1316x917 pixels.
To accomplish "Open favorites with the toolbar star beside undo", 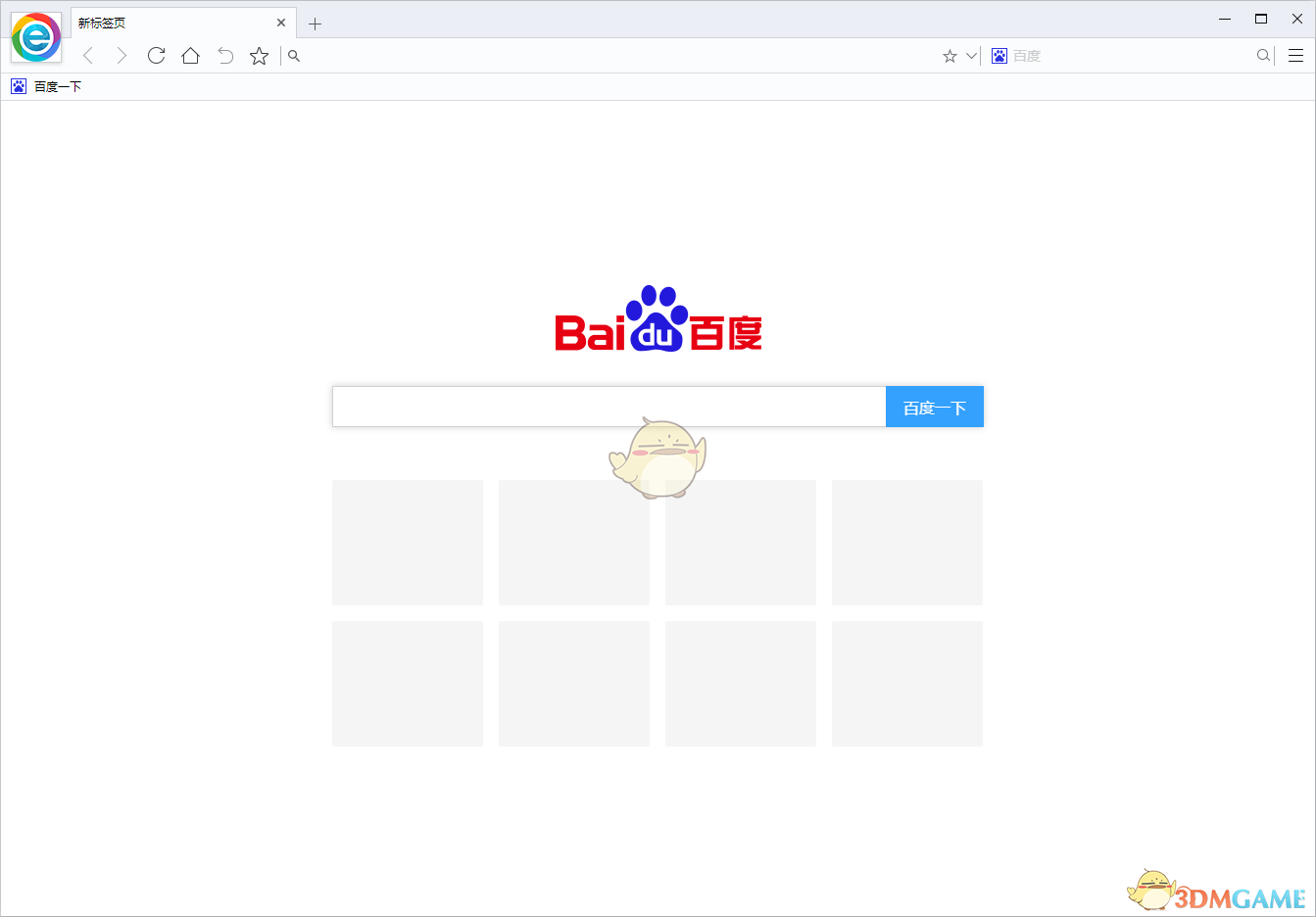I will point(259,56).
